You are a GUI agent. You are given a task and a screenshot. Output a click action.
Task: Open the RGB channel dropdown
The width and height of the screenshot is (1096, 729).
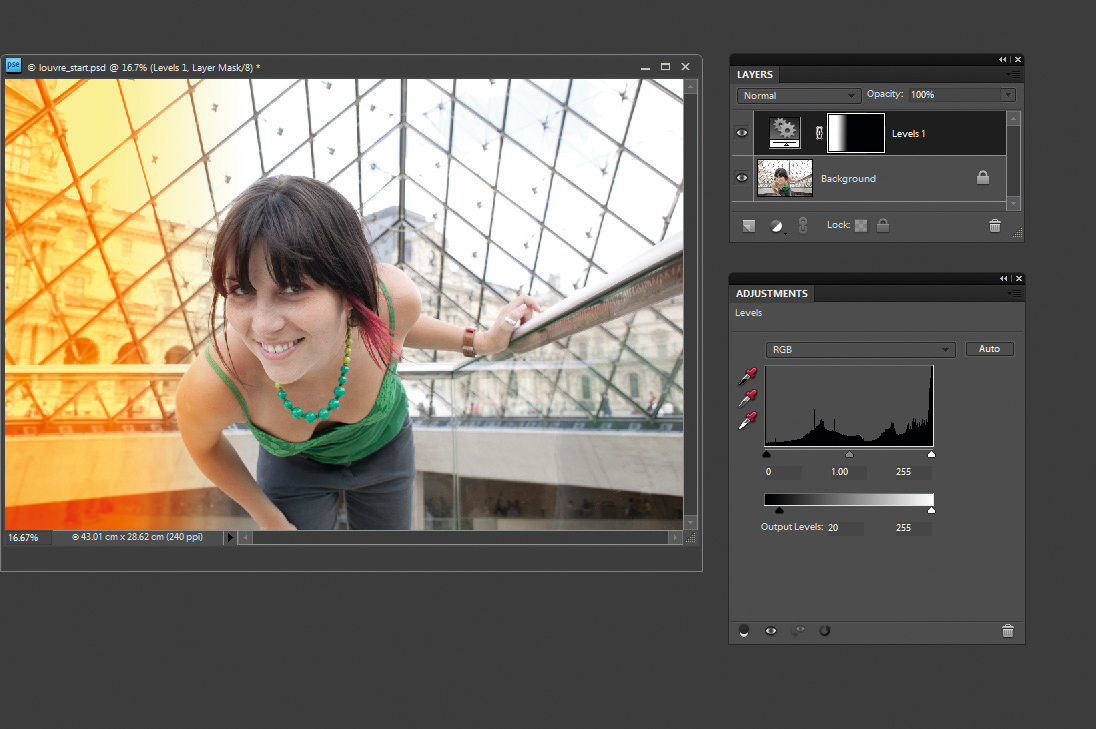pos(860,349)
